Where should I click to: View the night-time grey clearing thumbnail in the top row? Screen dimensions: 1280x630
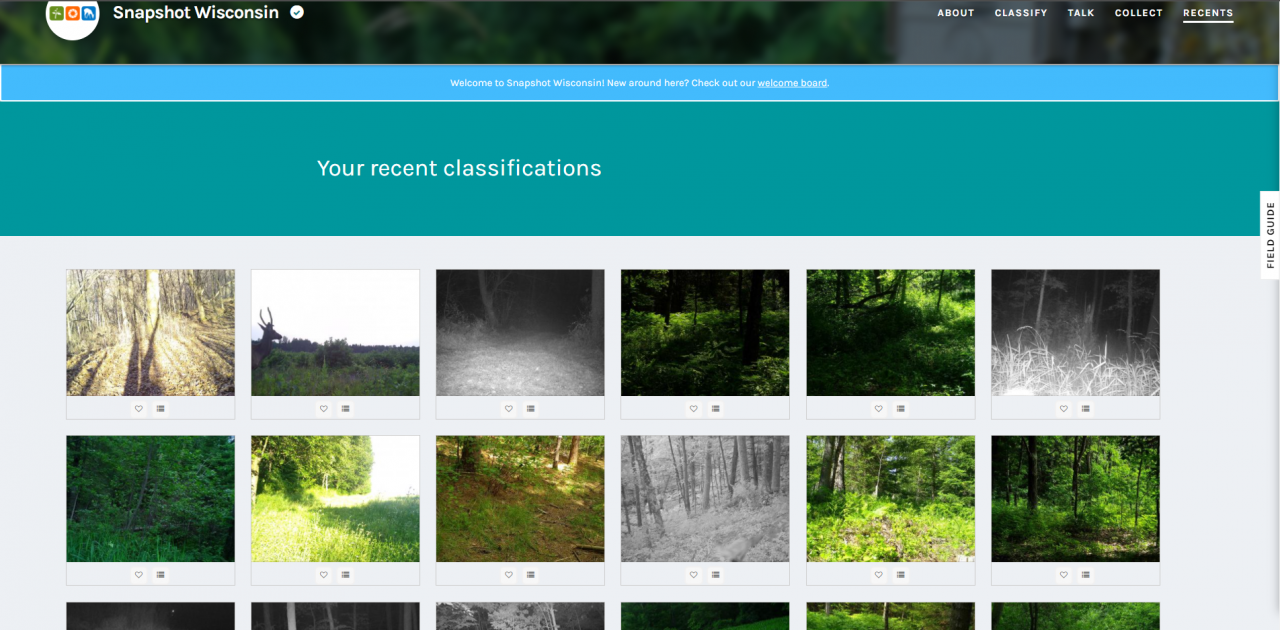[521, 332]
